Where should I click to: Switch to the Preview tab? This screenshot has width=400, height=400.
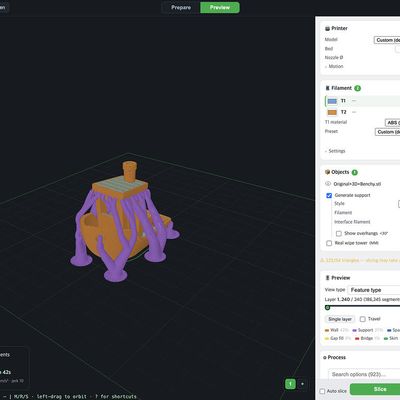click(x=220, y=7)
